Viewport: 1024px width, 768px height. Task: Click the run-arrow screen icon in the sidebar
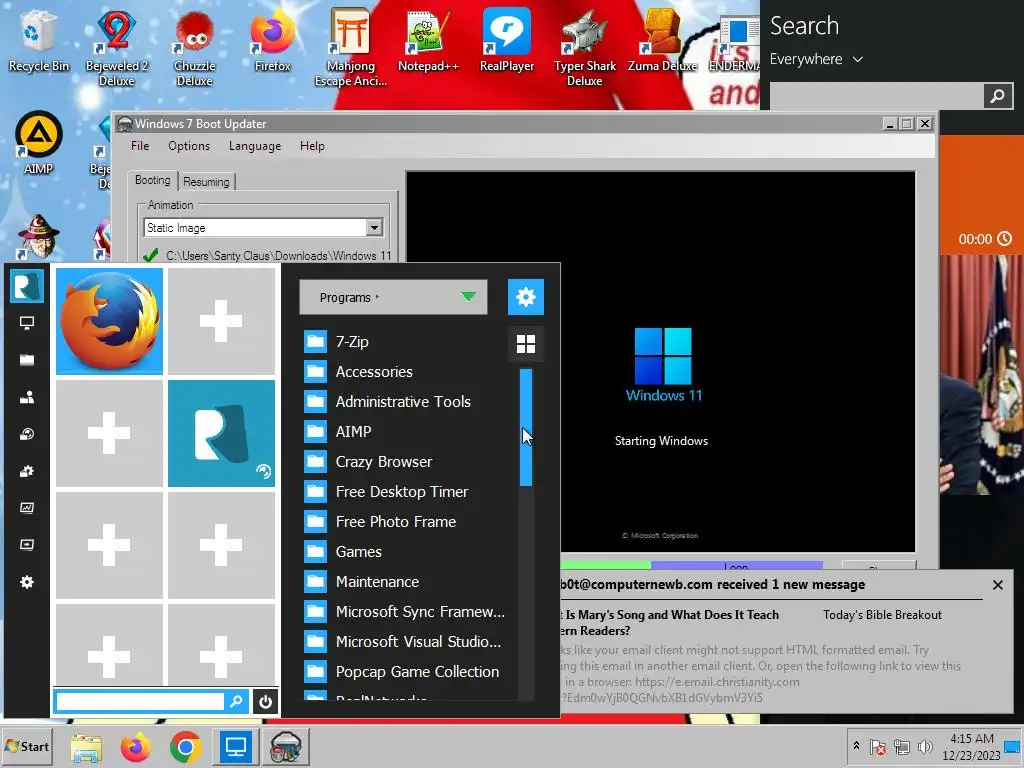pyautogui.click(x=27, y=545)
